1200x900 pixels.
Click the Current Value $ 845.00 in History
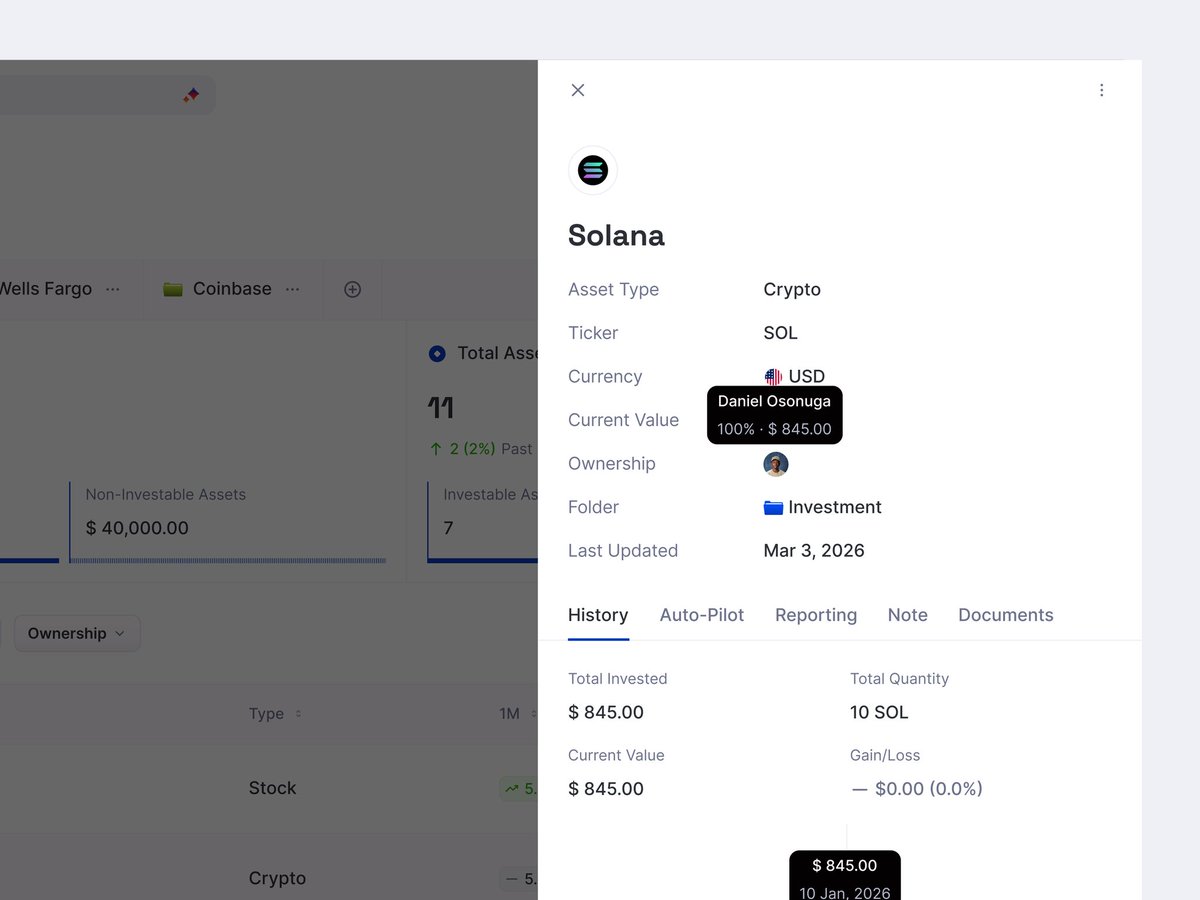pyautogui.click(x=606, y=789)
